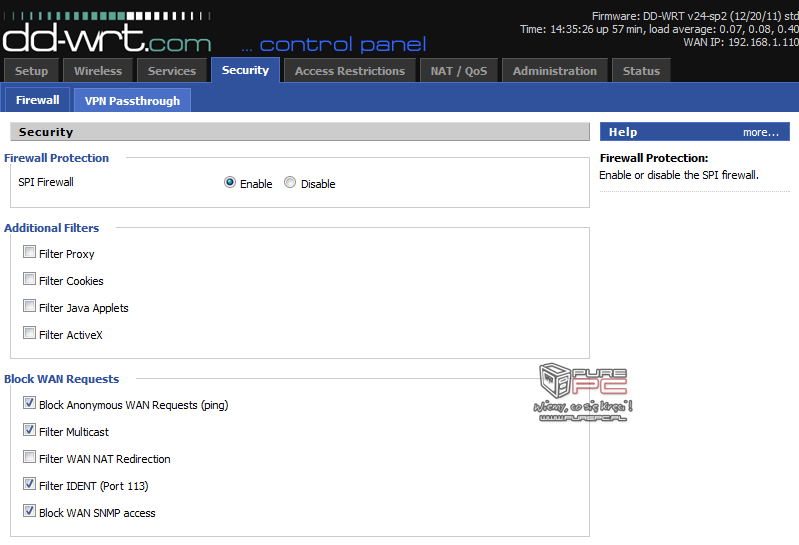Click the Help 'more...' link
This screenshot has height=545, width=799.
tap(760, 132)
